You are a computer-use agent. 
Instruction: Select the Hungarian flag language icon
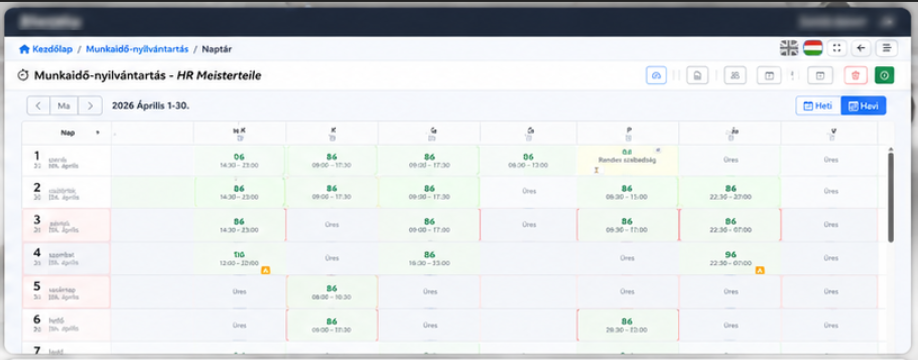(813, 48)
